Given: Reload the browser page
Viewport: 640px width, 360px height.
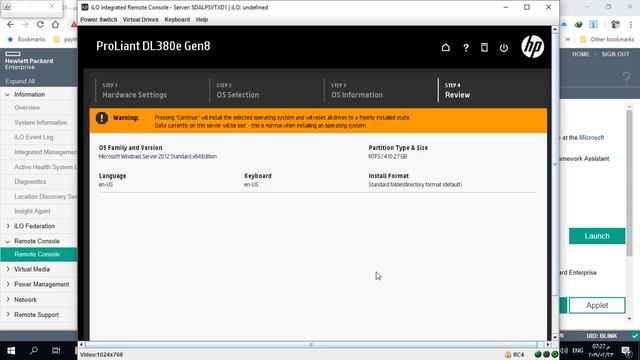Looking at the screenshot, I should tap(40, 24).
